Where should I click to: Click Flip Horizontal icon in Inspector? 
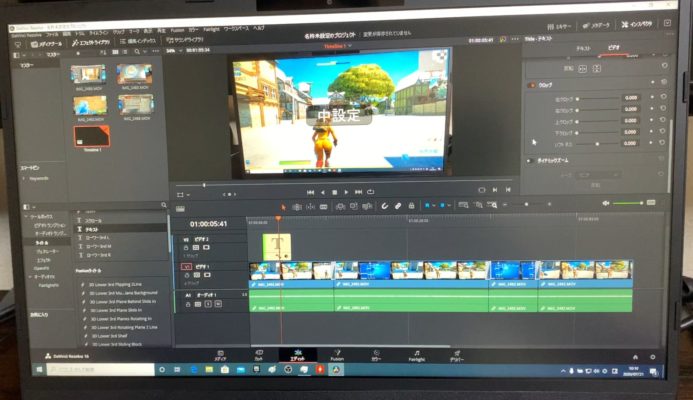(583, 69)
